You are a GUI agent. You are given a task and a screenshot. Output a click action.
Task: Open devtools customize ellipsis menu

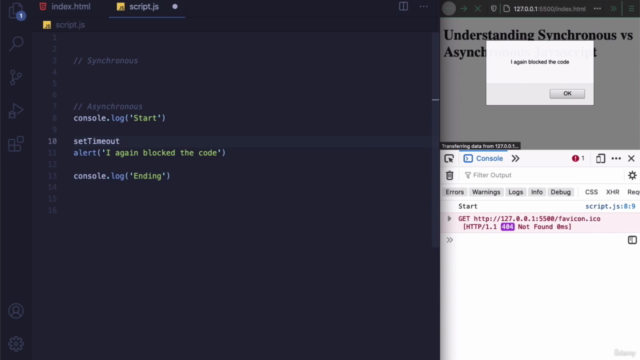point(616,158)
